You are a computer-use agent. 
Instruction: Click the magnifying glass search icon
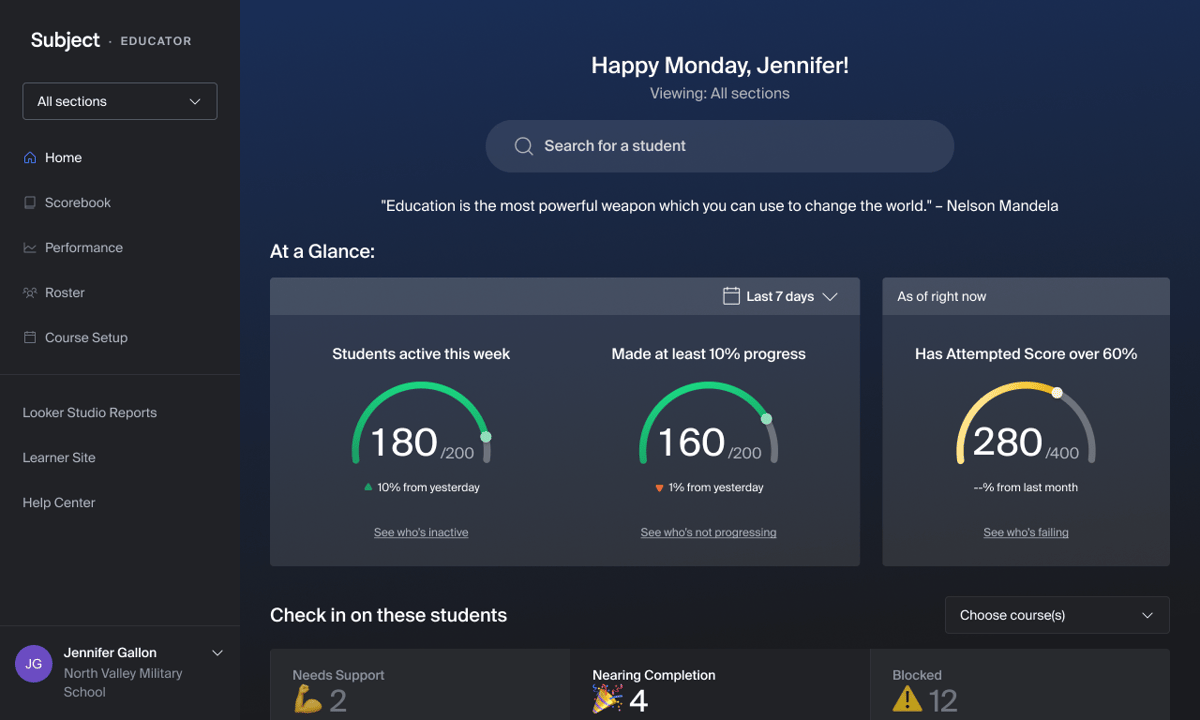coord(523,146)
